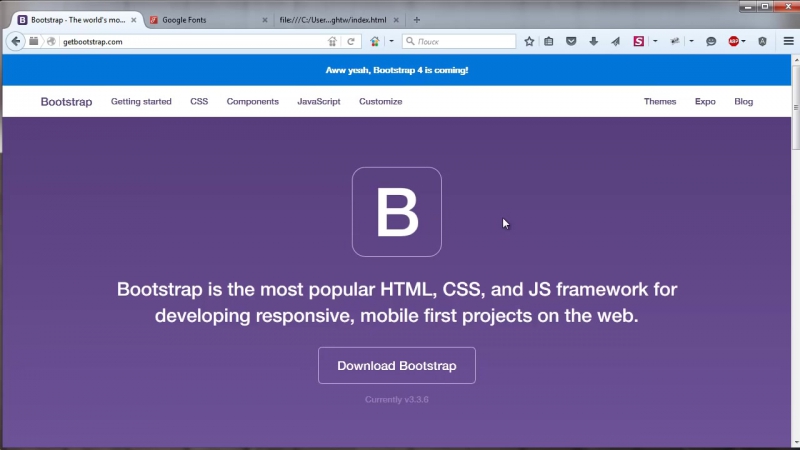Open the downloads arrow icon
Screen dimensions: 800x450
pos(593,41)
